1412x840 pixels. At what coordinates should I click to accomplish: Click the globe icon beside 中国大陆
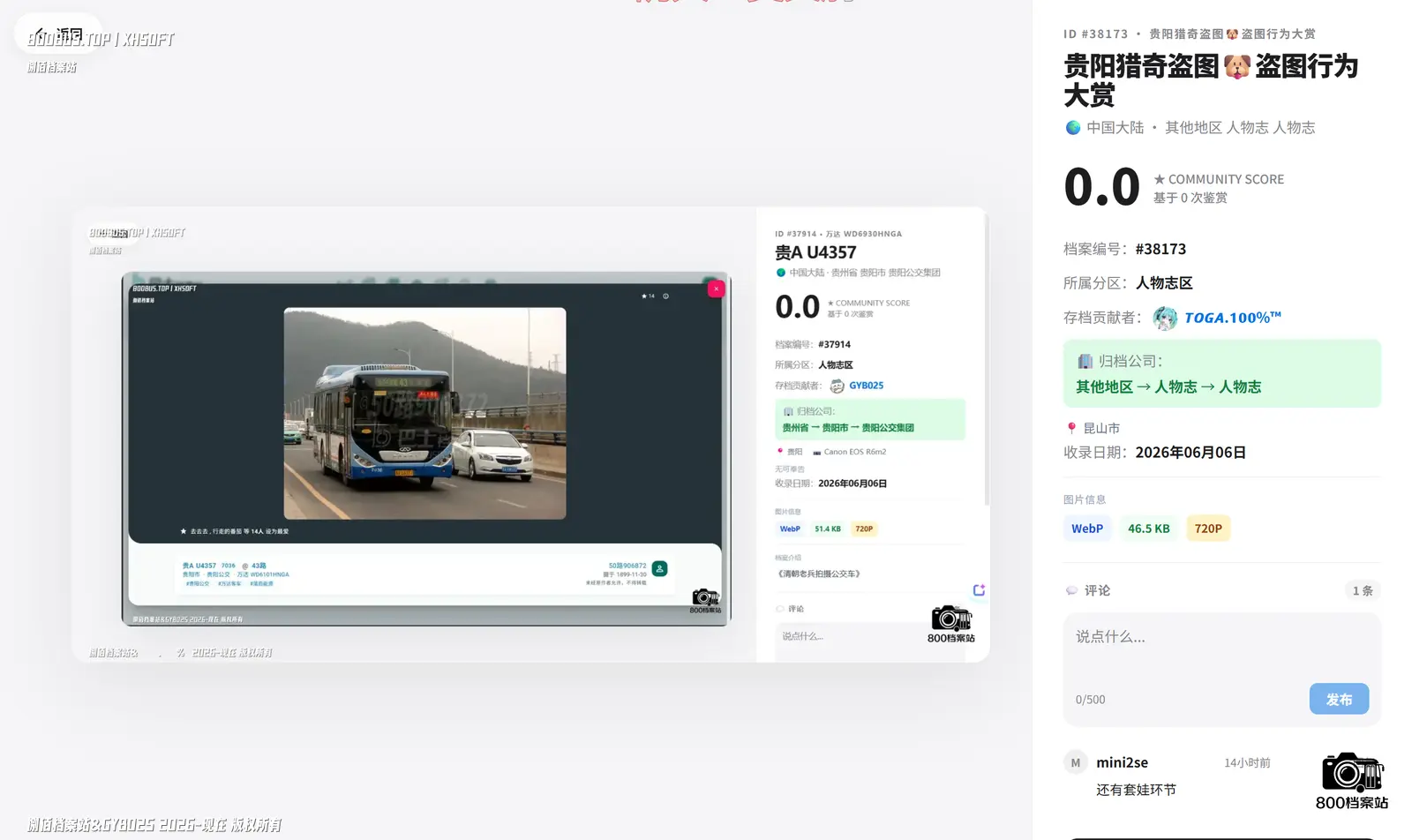tap(1073, 127)
